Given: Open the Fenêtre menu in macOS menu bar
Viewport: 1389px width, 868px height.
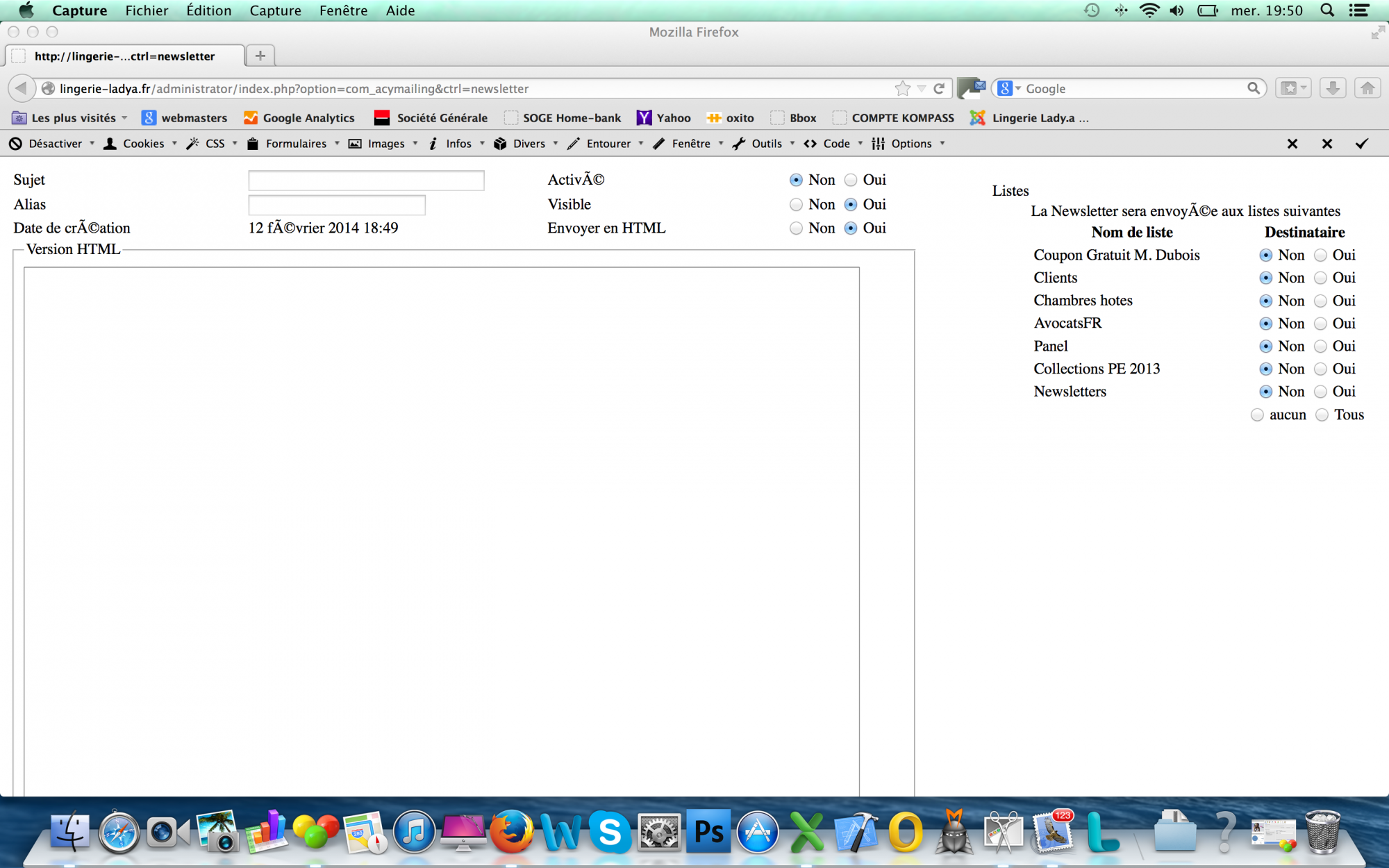Looking at the screenshot, I should (343, 10).
